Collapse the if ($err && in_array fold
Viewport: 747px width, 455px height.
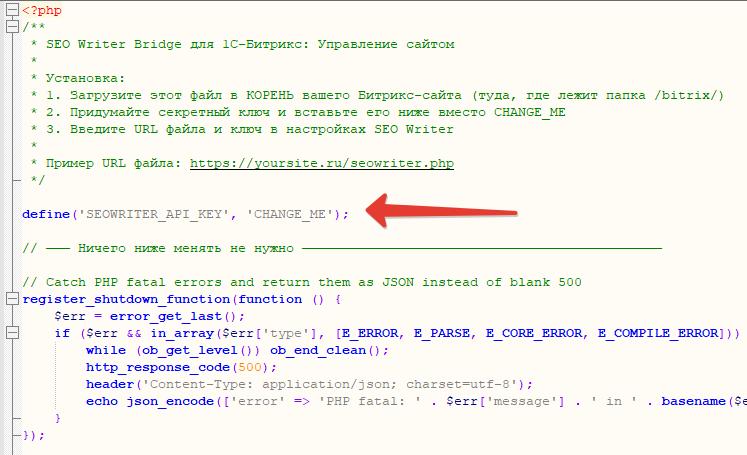point(12,333)
